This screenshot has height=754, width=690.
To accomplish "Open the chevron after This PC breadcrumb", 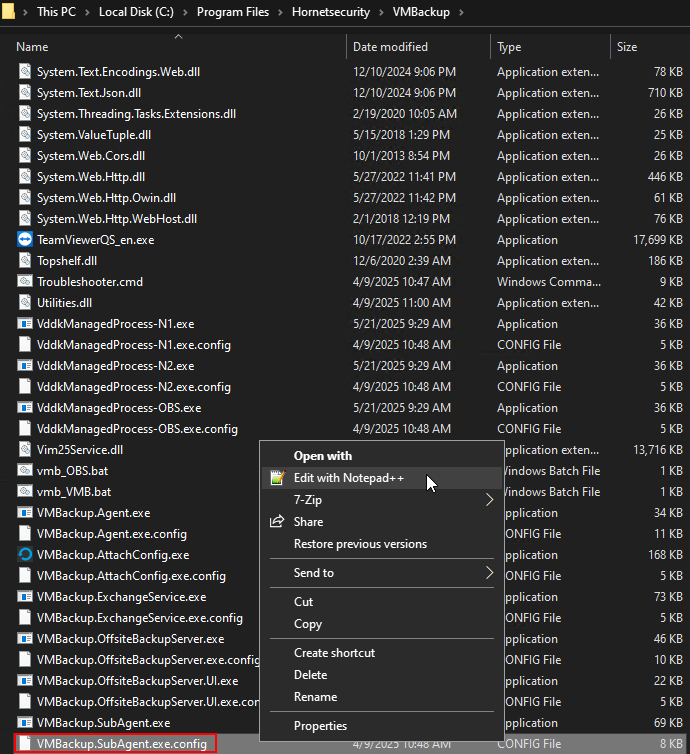I will tap(87, 12).
